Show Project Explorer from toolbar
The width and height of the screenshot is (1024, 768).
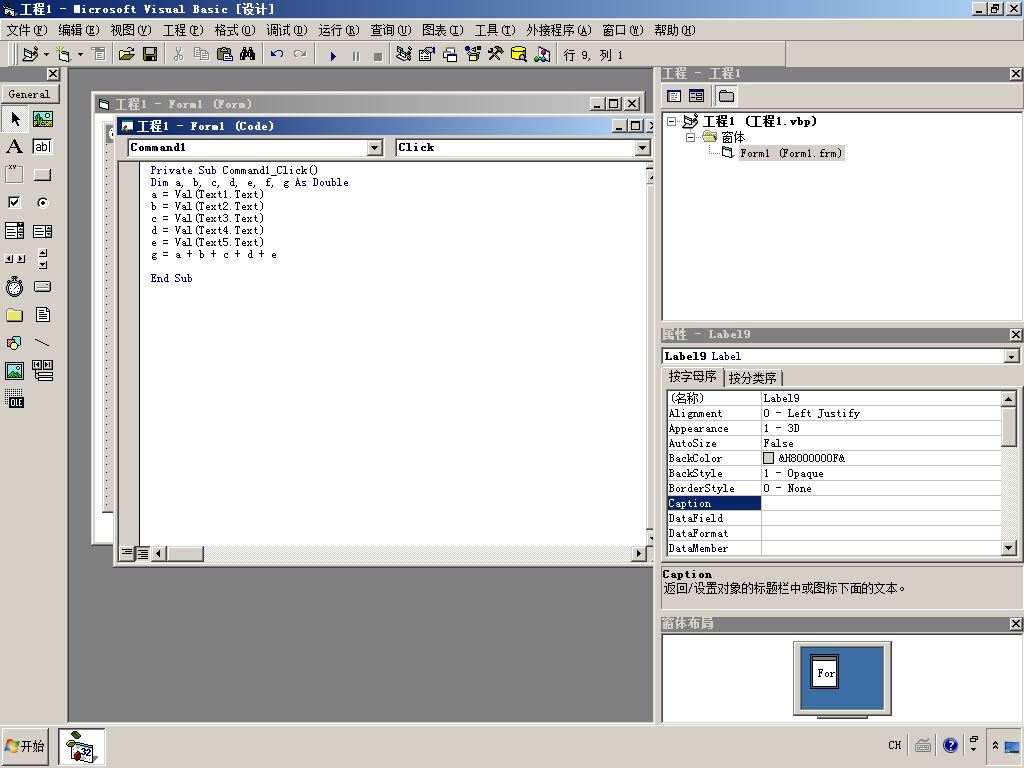(x=404, y=54)
